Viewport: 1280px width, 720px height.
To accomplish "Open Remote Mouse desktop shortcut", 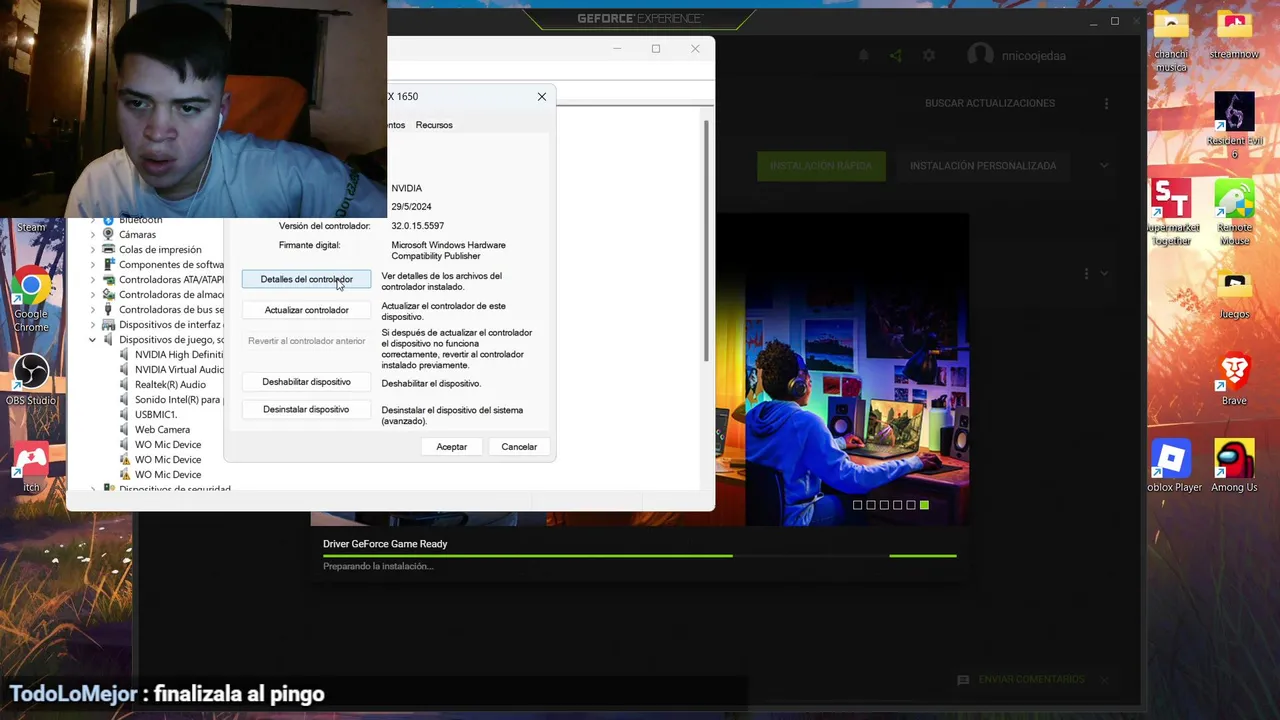I will 1234,213.
